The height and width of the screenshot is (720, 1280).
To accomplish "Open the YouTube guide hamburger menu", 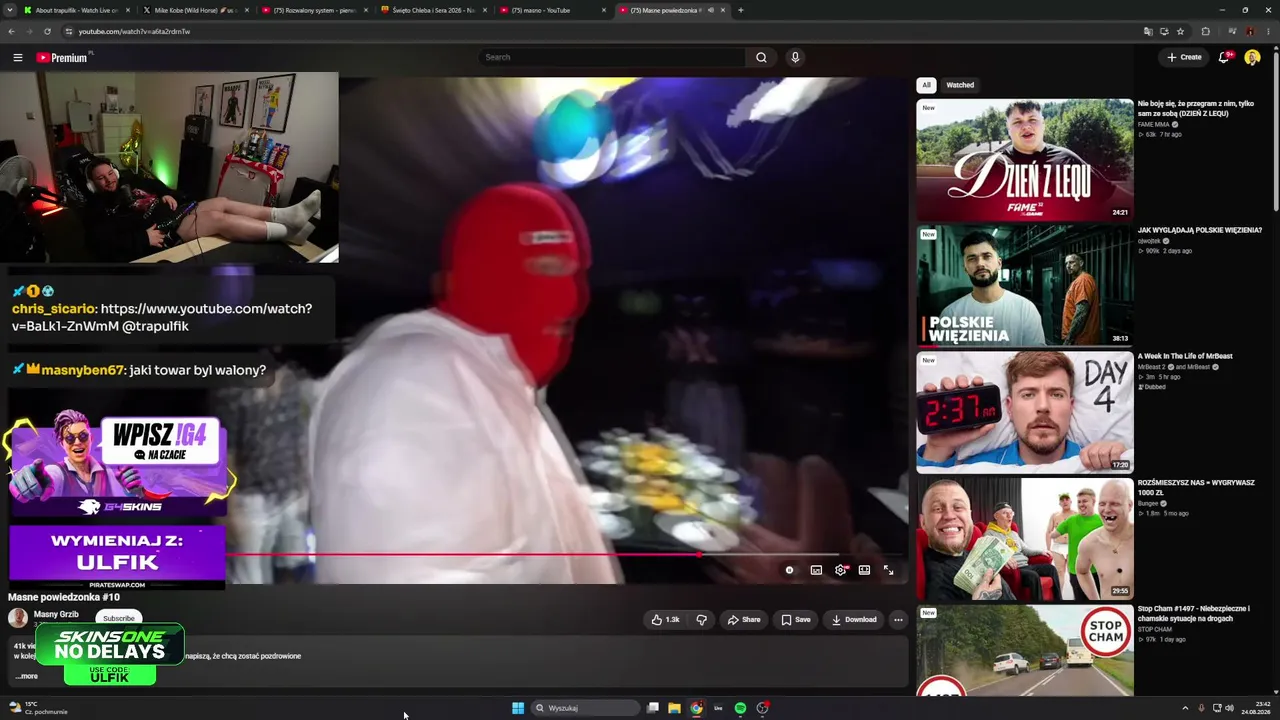I will coord(18,58).
